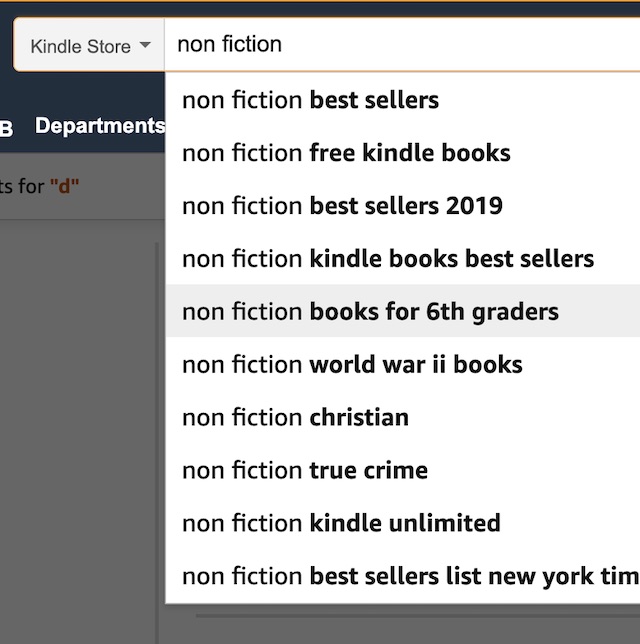Focus the search field containing non fiction

tap(402, 44)
